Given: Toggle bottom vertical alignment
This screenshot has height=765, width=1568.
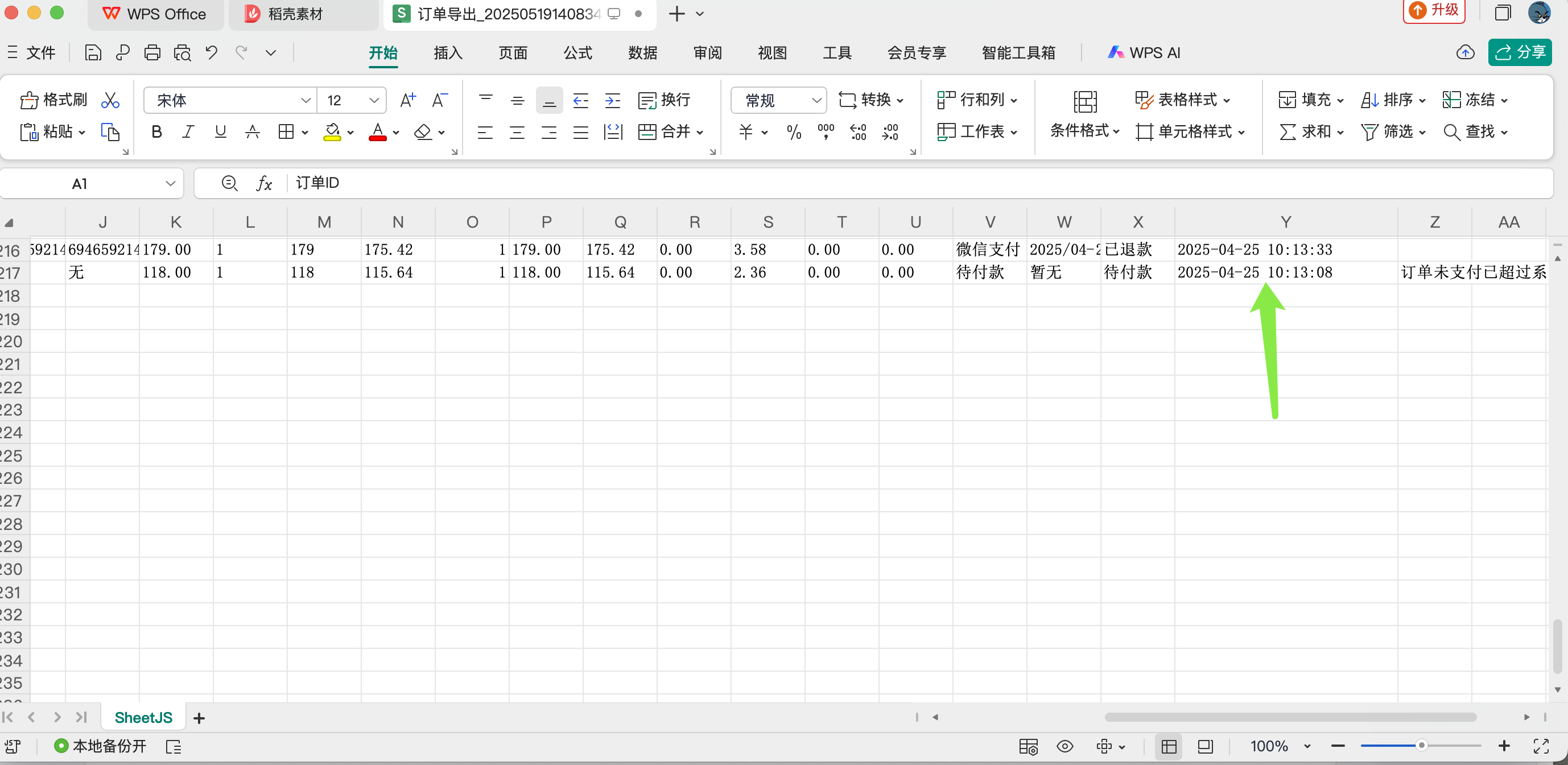Looking at the screenshot, I should pos(549,100).
